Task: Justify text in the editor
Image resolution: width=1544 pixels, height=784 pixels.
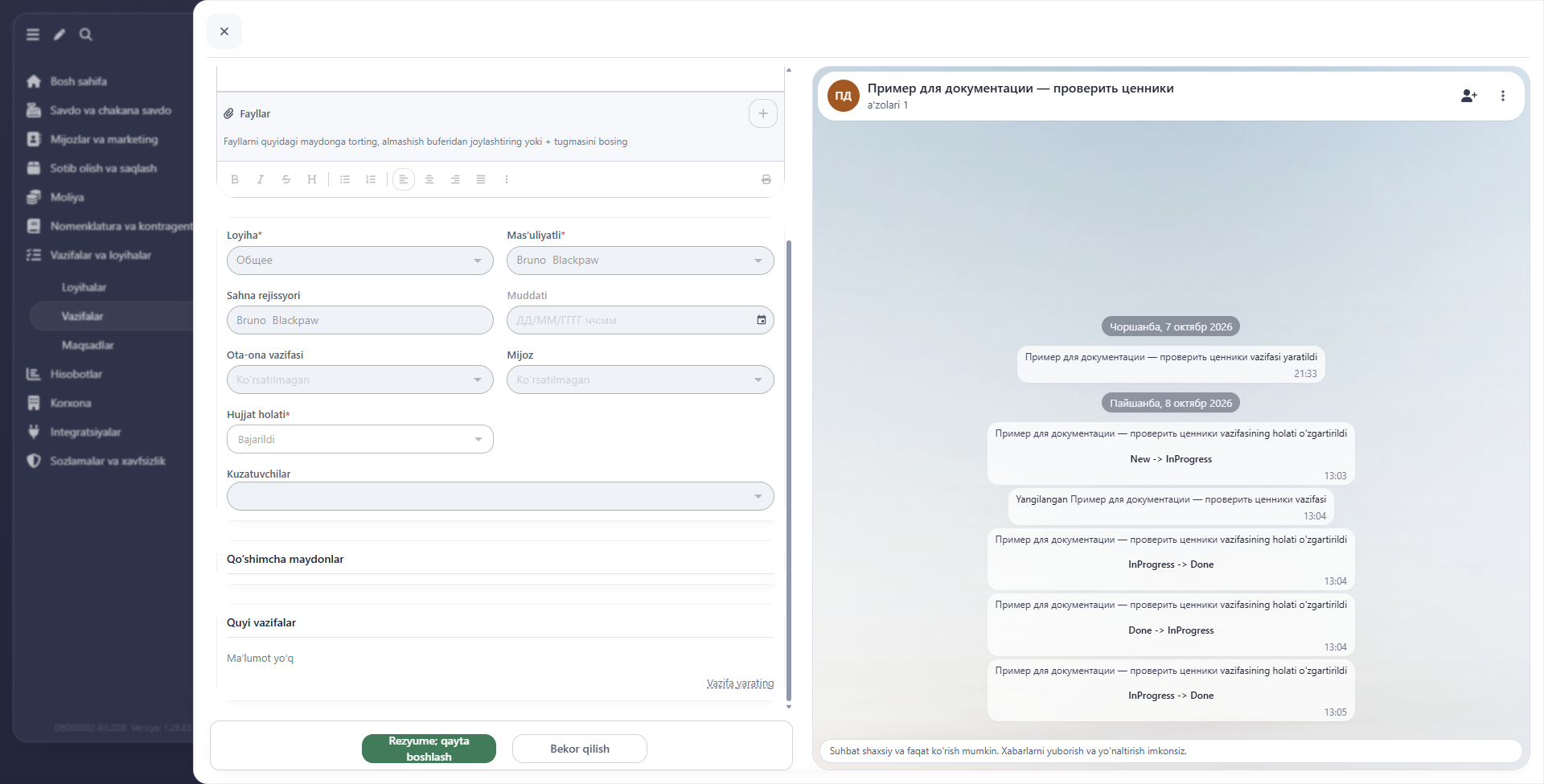Action: [481, 179]
